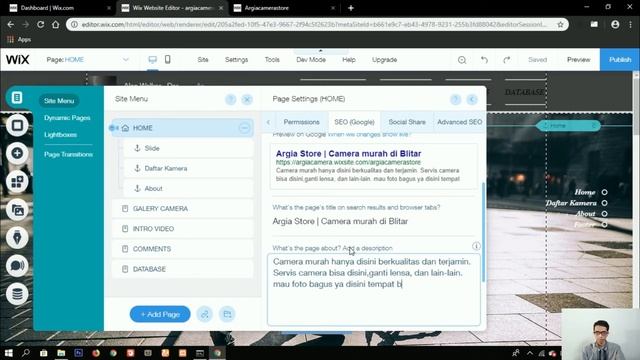This screenshot has width=640, height=360.
Task: Open the Site menu
Action: coord(203,60)
